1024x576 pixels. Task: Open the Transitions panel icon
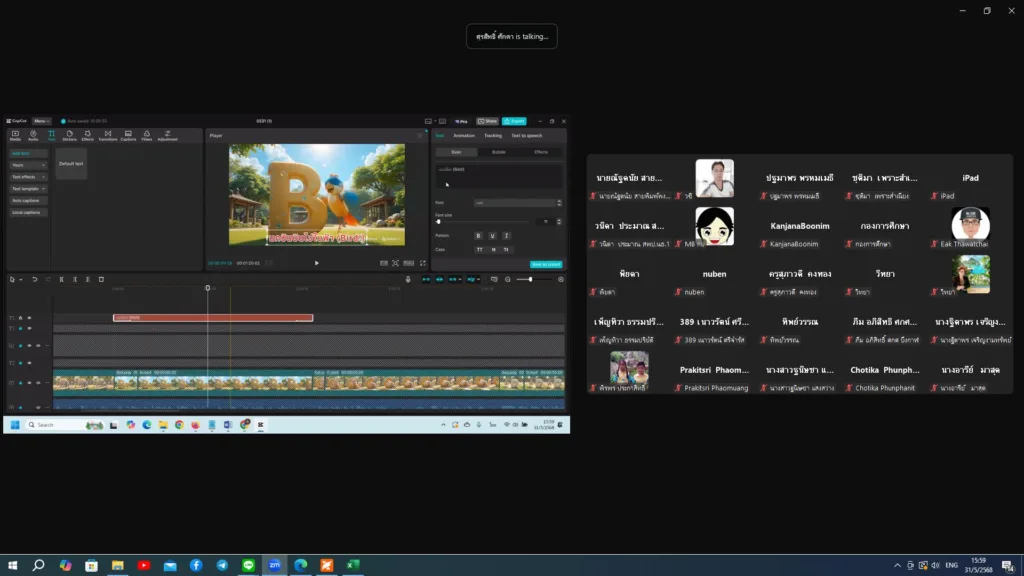(107, 135)
